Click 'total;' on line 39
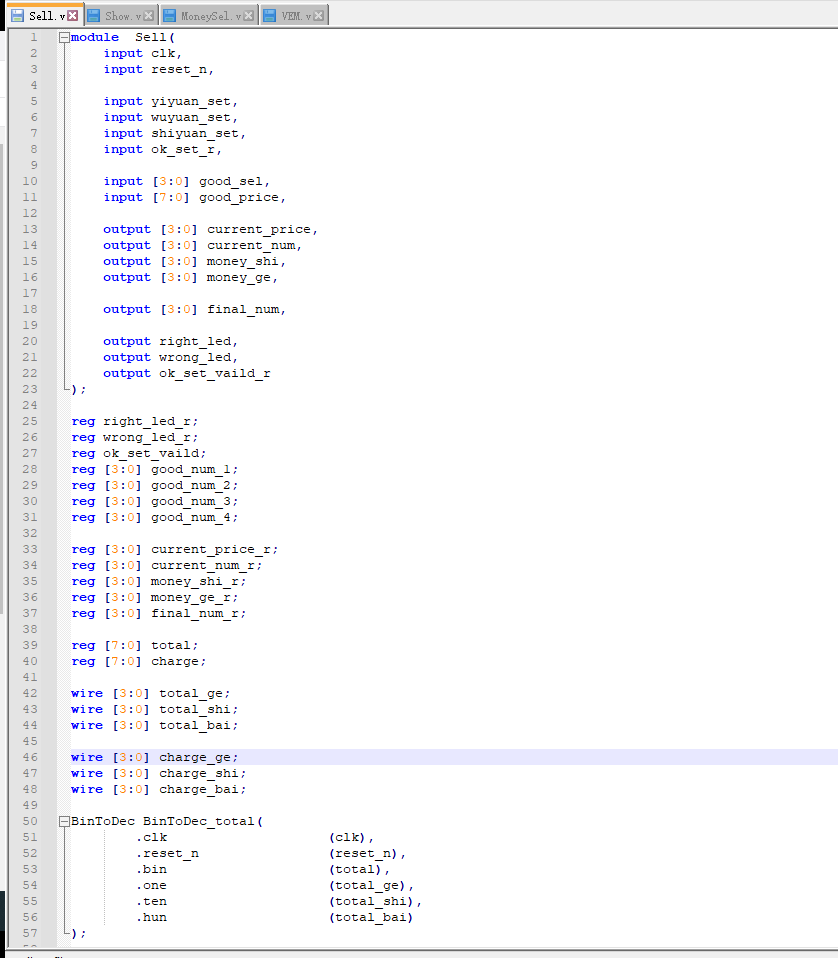838x958 pixels. coord(174,645)
